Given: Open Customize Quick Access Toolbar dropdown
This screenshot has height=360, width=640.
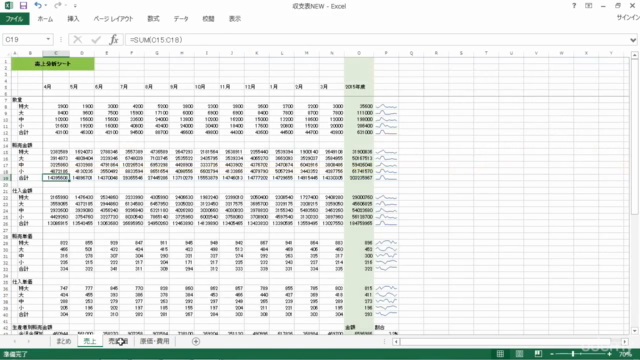Looking at the screenshot, I should coord(75,6).
